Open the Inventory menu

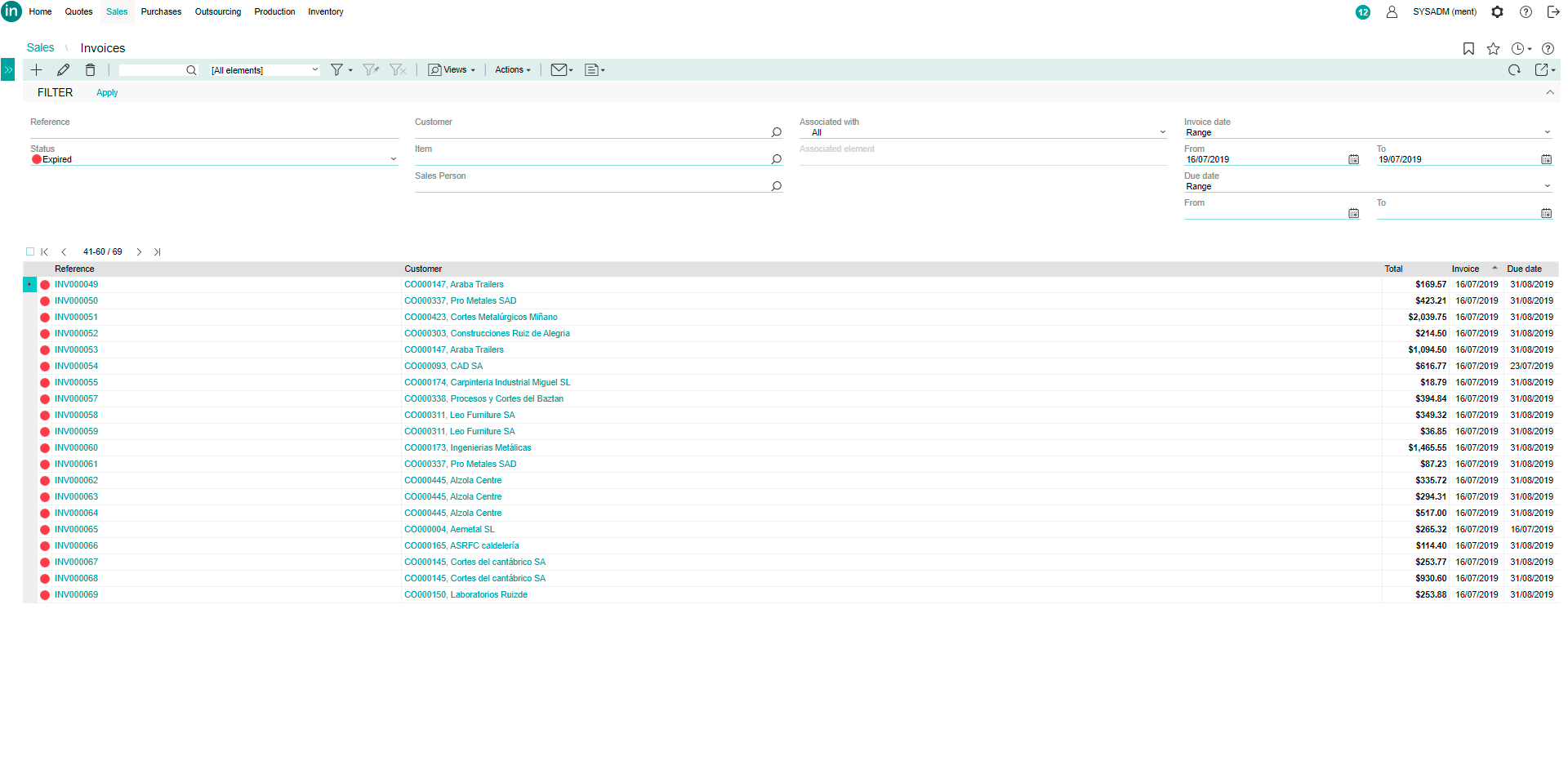click(325, 12)
